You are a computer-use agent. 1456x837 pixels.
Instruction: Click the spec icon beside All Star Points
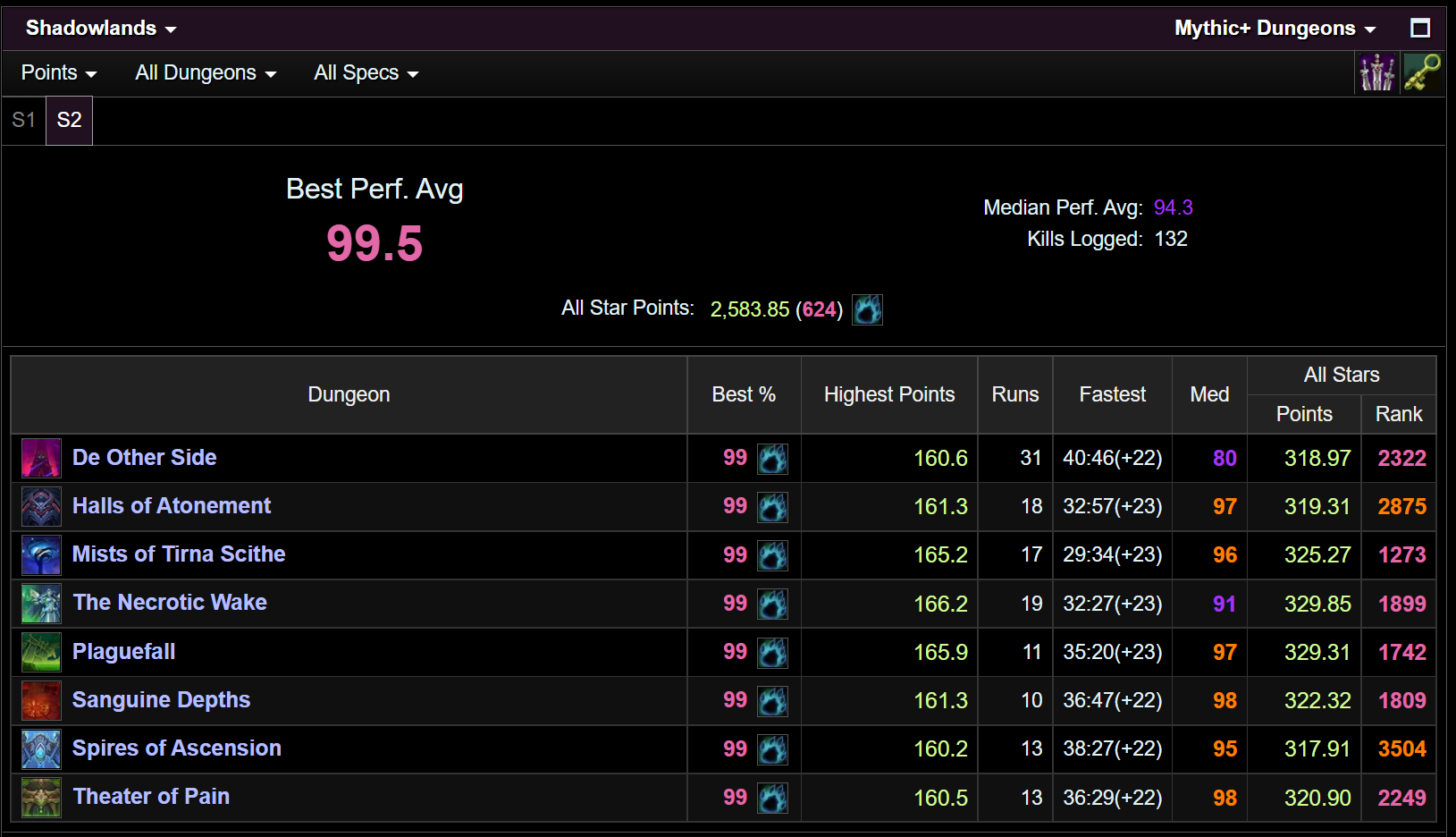pos(867,309)
